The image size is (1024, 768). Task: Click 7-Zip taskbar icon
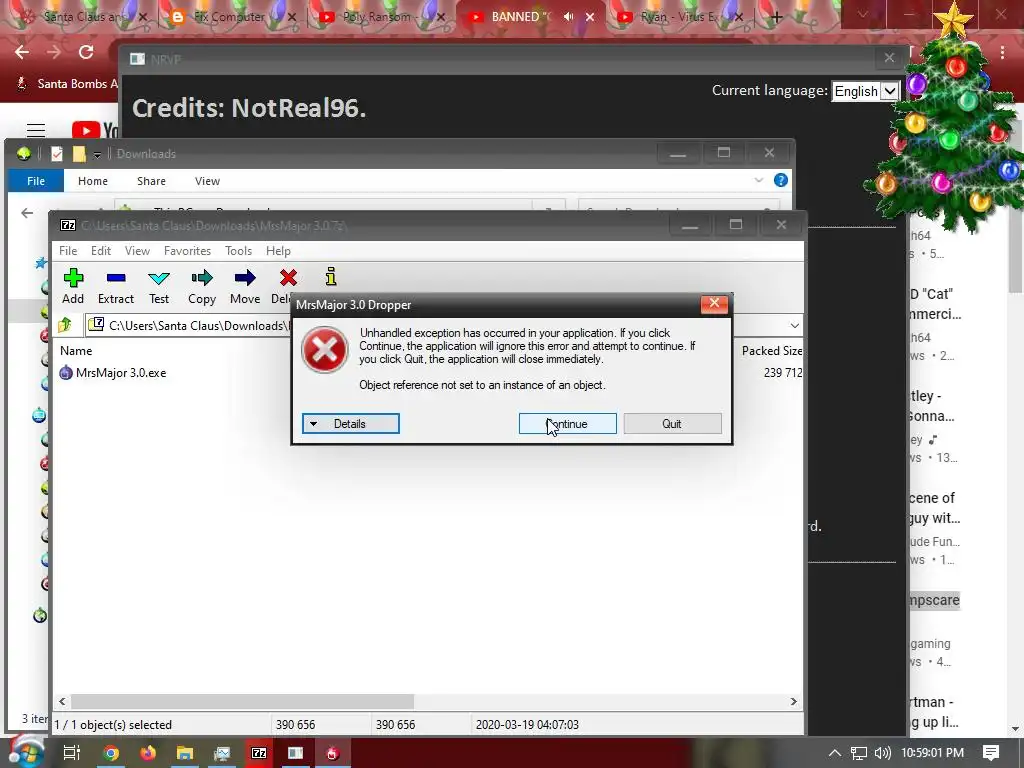(x=259, y=753)
